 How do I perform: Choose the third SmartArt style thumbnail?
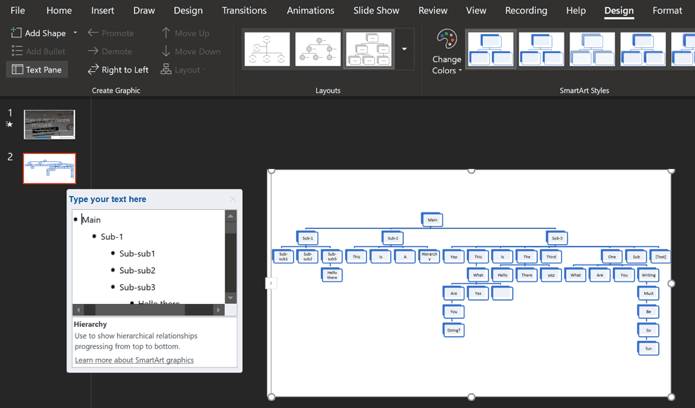click(x=592, y=49)
